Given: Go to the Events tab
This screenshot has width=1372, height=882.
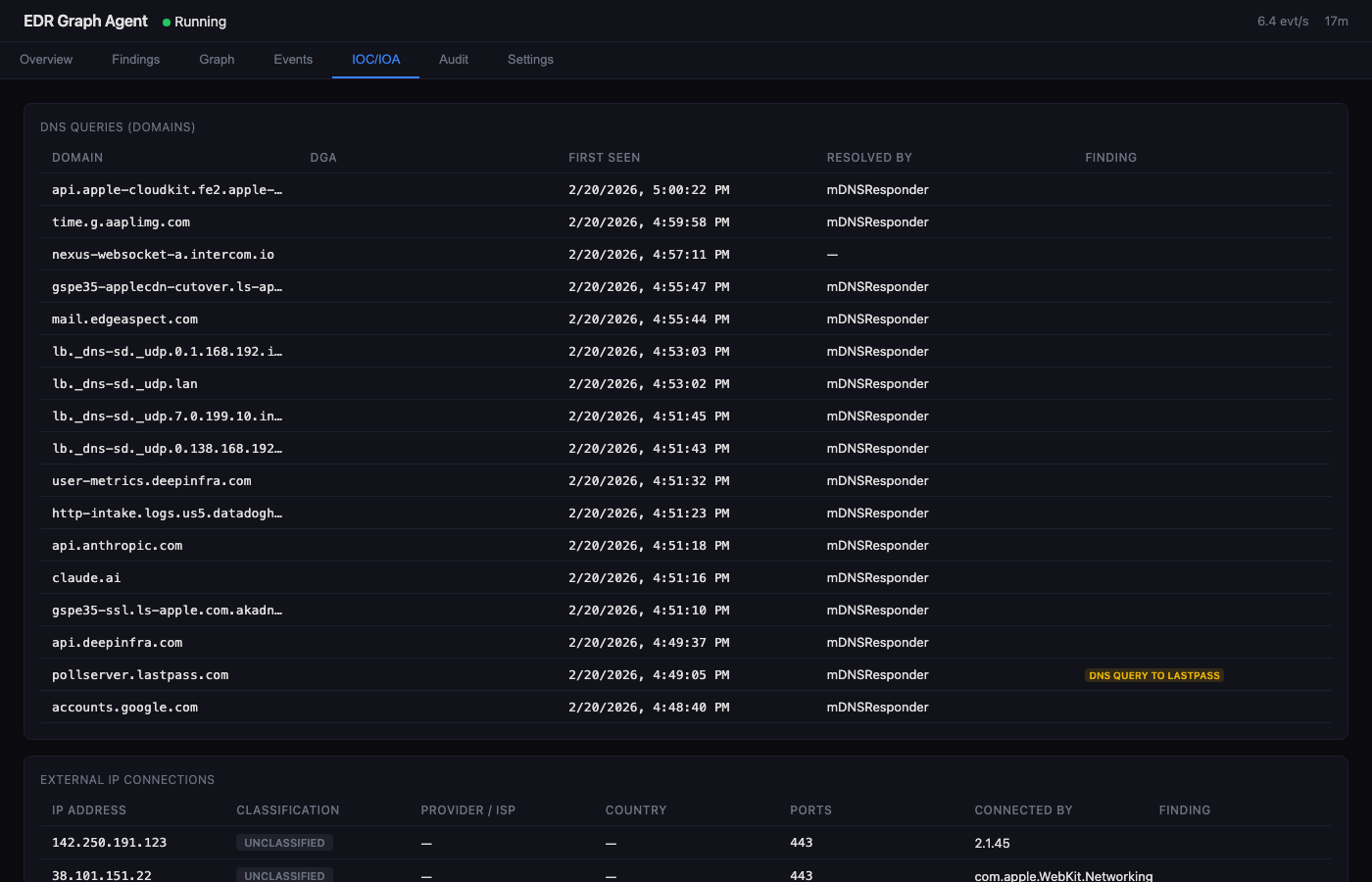Looking at the screenshot, I should 293,60.
